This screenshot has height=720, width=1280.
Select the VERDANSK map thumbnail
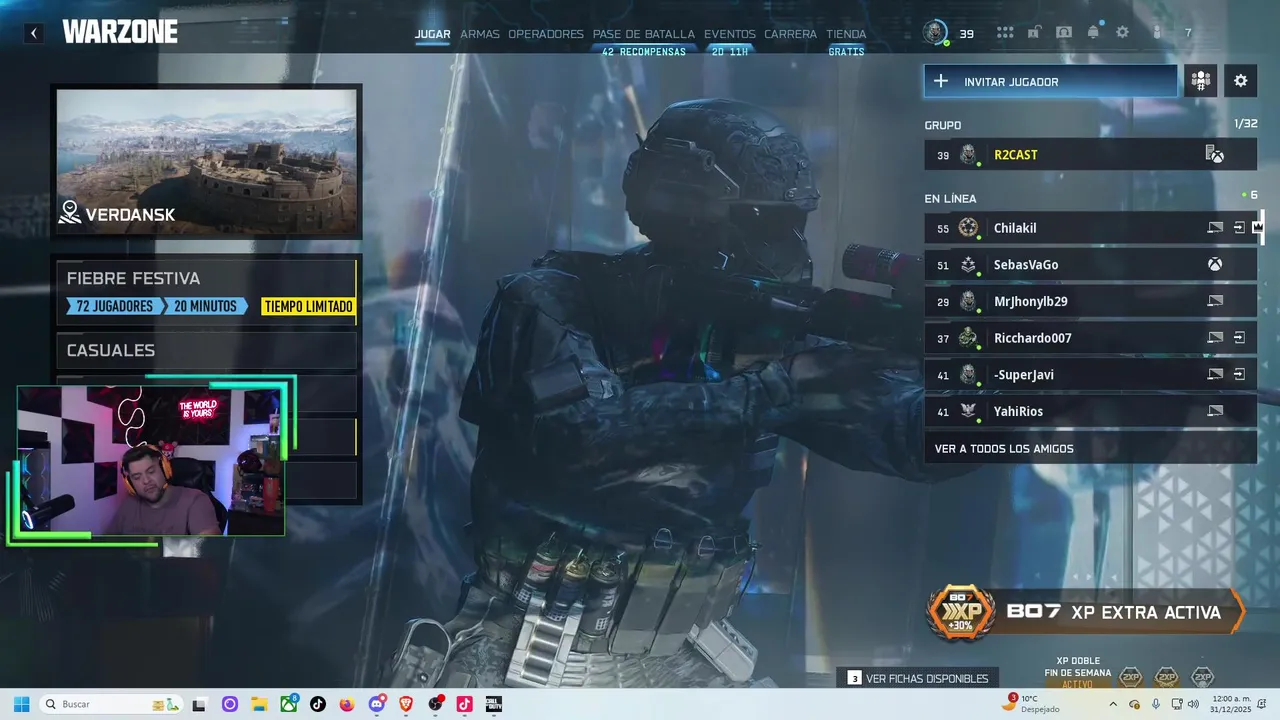(207, 161)
